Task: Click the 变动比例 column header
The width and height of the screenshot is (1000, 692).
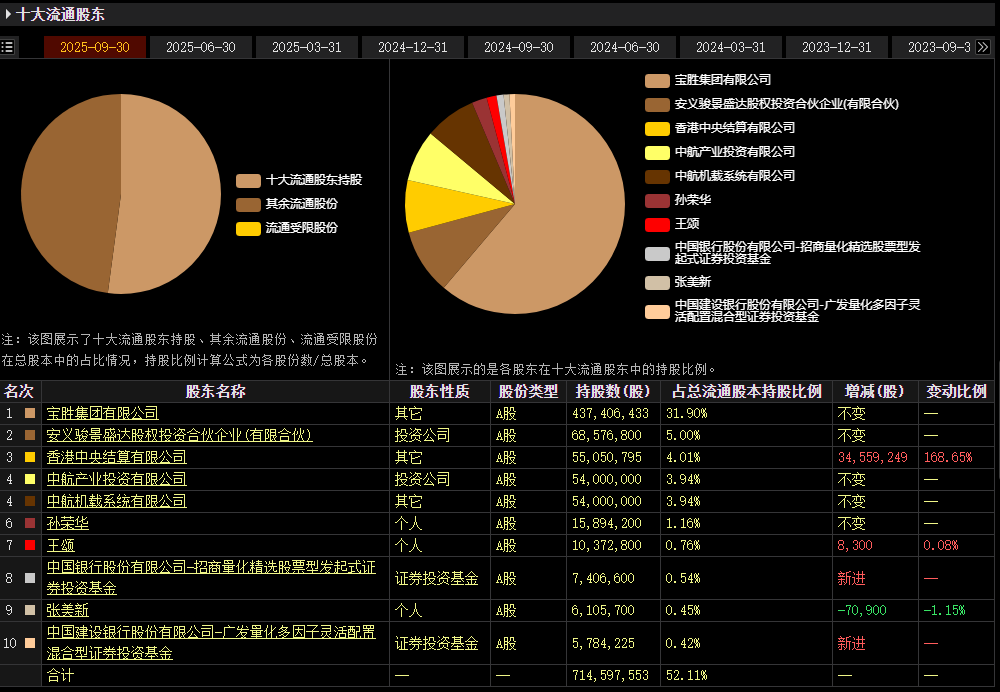Action: [956, 391]
